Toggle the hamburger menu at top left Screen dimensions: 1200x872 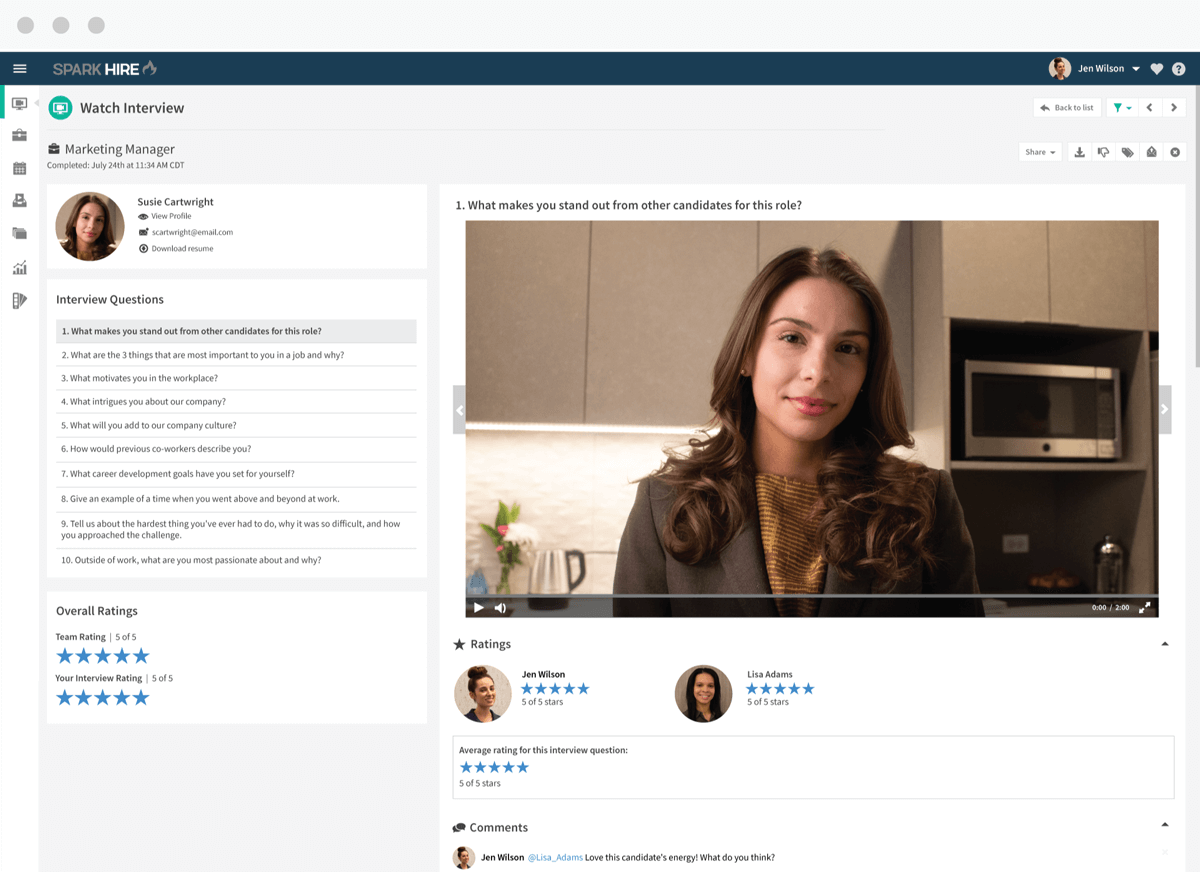pyautogui.click(x=20, y=68)
